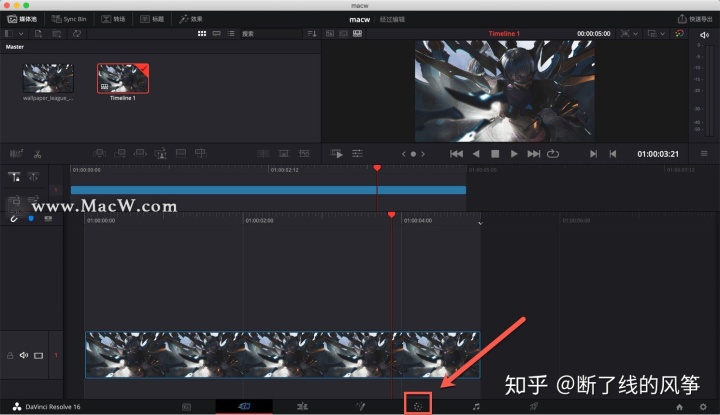
Task: Open the Media Pool (媒体池) tab
Action: (x=22, y=19)
